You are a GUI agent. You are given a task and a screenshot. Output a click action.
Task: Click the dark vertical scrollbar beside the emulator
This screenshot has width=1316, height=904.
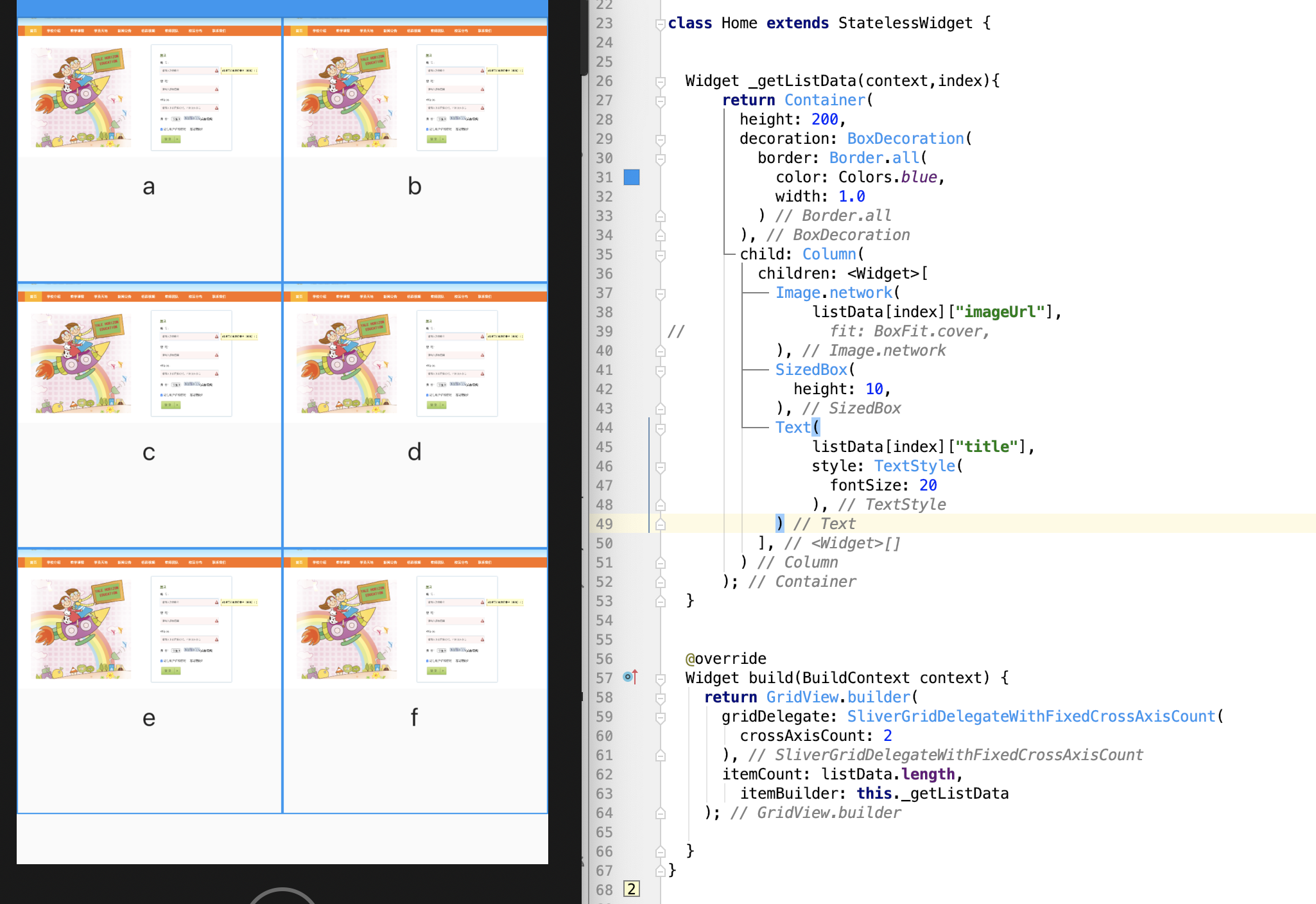584,39
